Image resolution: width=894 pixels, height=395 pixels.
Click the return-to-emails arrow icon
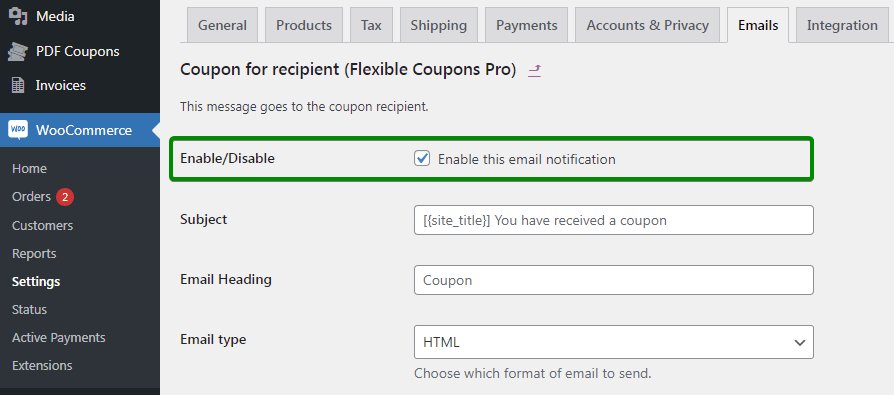pyautogui.click(x=534, y=70)
